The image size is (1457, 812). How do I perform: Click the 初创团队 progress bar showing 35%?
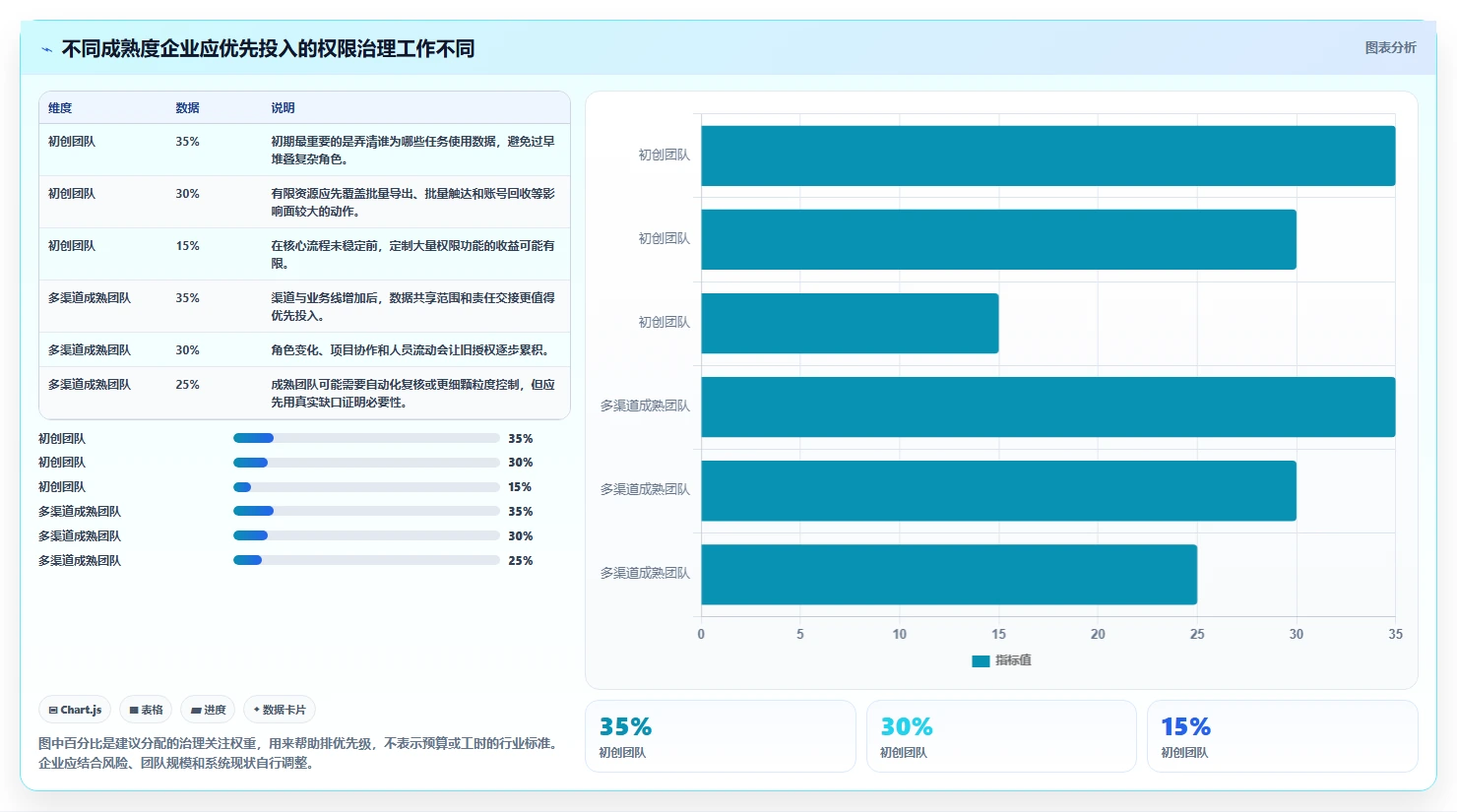[x=366, y=438]
